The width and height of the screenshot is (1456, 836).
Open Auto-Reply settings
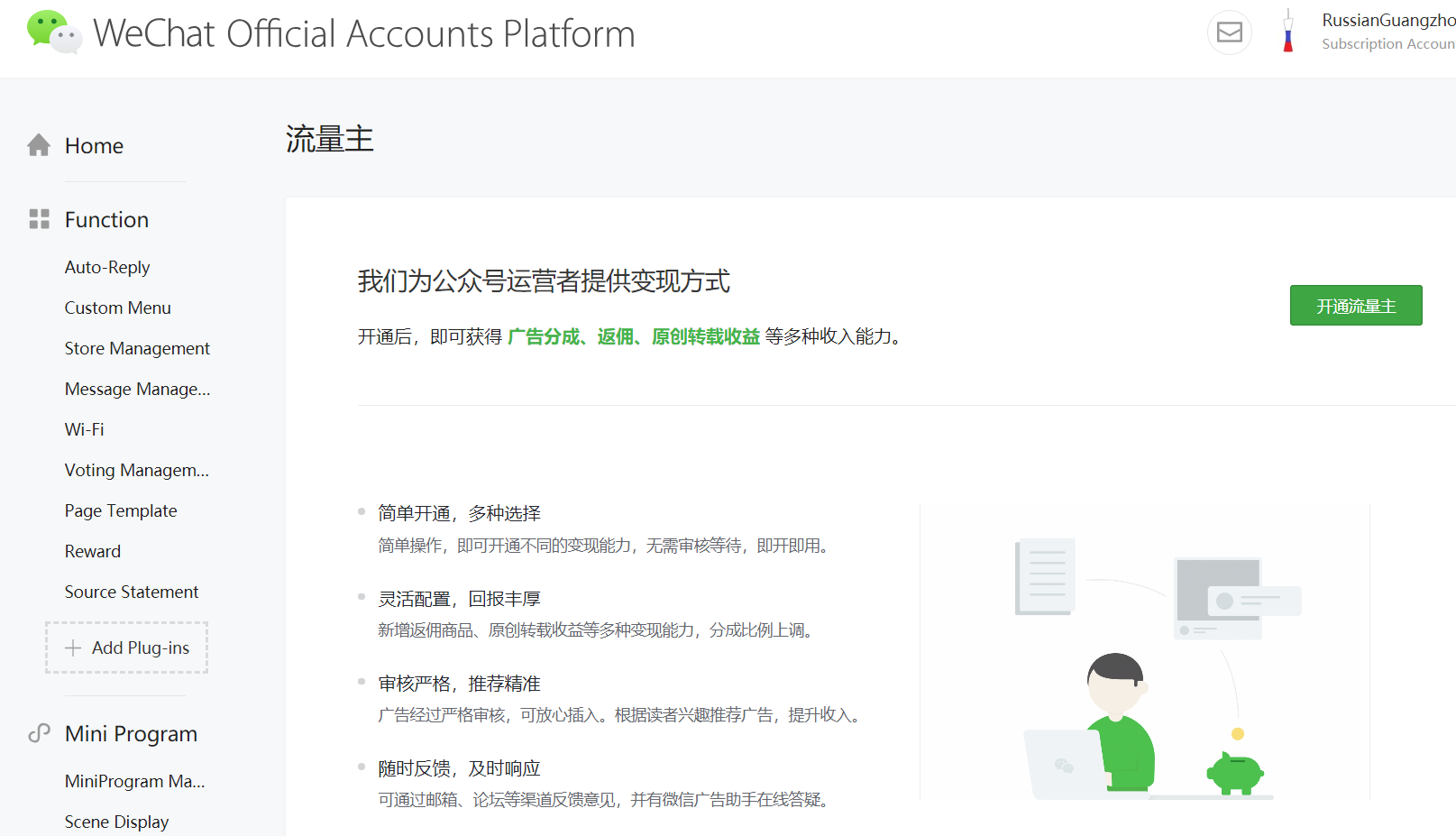pyautogui.click(x=107, y=267)
